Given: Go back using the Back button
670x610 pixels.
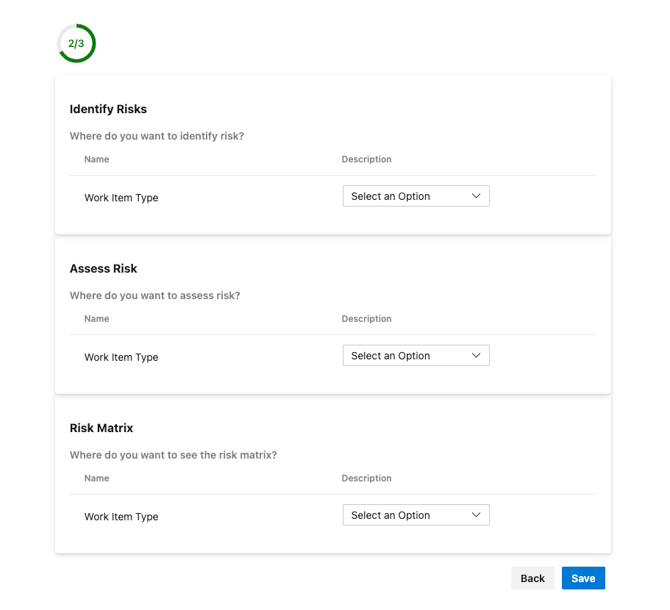Looking at the screenshot, I should 532,579.
